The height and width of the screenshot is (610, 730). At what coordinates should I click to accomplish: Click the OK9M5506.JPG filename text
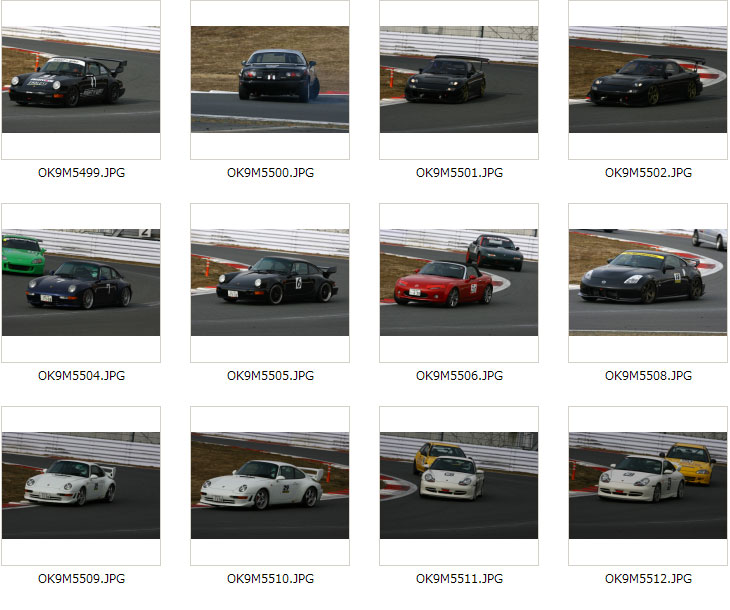(x=460, y=376)
